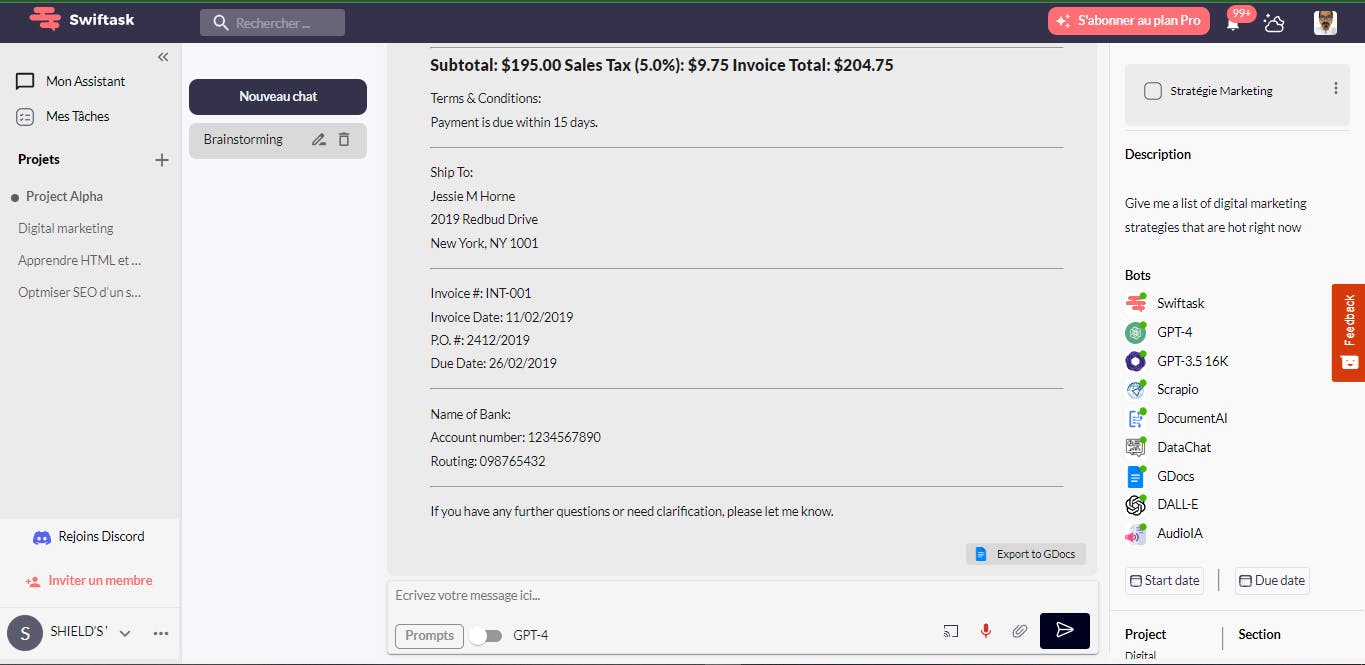The width and height of the screenshot is (1365, 665).
Task: Select the Swiftask bot
Action: click(x=1165, y=303)
